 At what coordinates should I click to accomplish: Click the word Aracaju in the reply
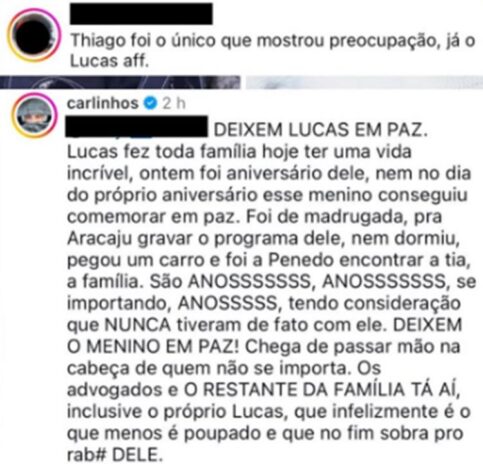pyautogui.click(x=99, y=239)
